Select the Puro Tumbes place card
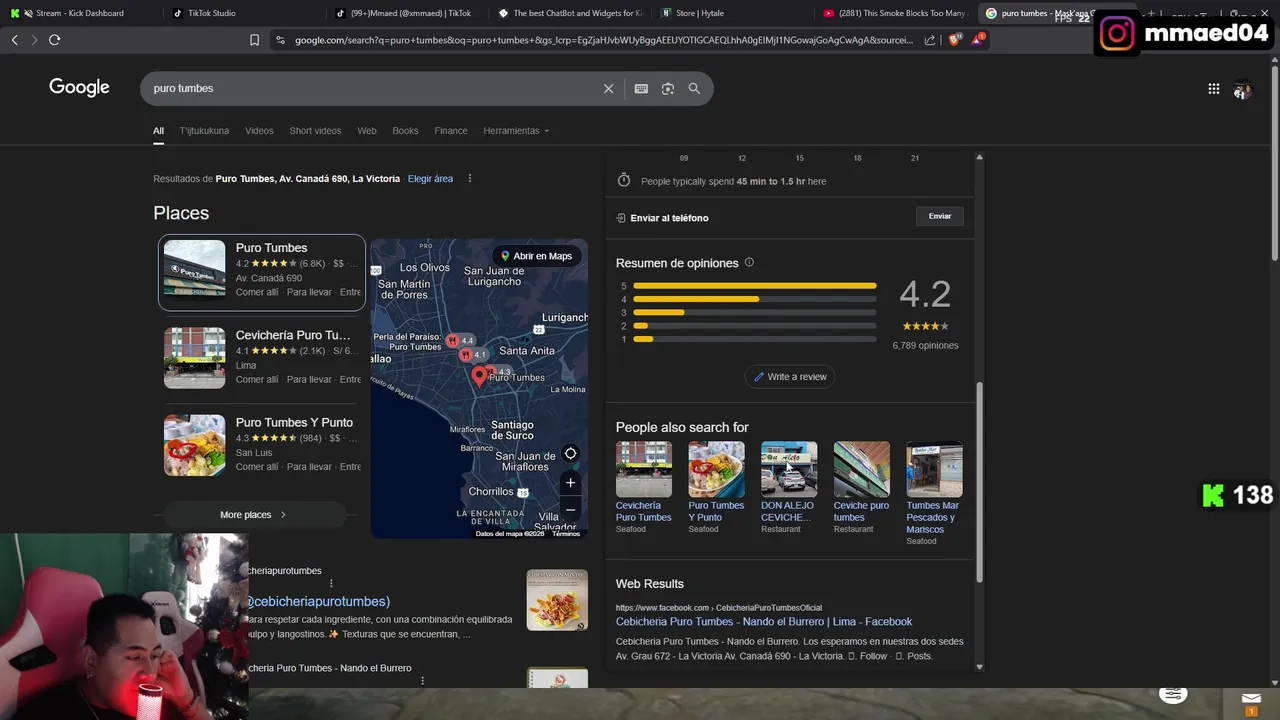This screenshot has height=720, width=1280. tap(262, 272)
